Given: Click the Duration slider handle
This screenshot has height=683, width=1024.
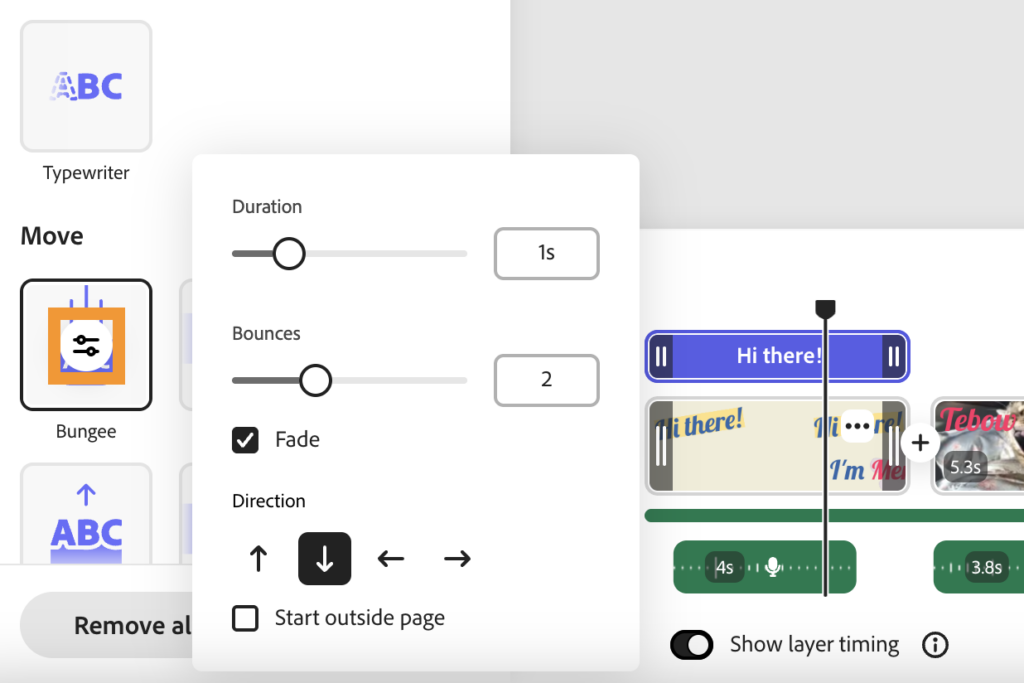Looking at the screenshot, I should (289, 254).
